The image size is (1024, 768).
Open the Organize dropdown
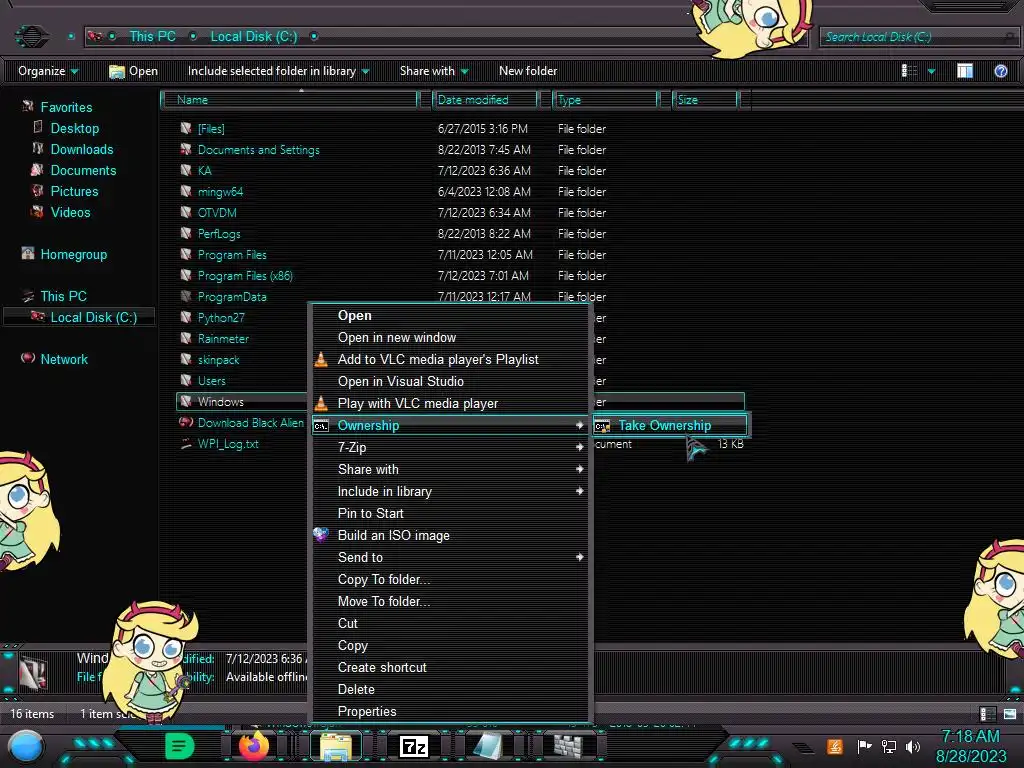48,71
